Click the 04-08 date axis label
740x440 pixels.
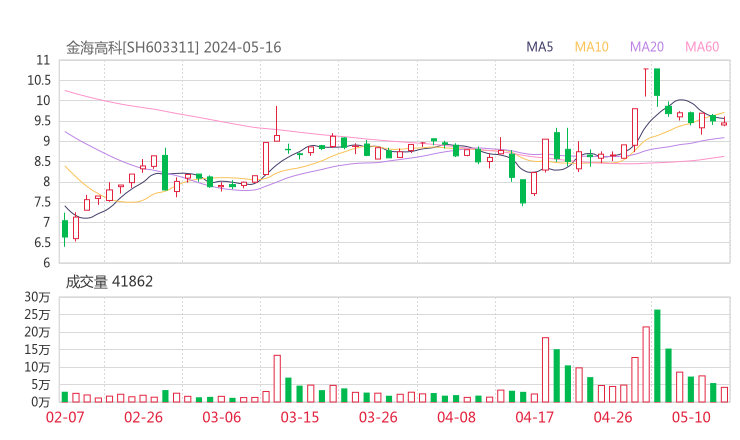(x=456, y=417)
